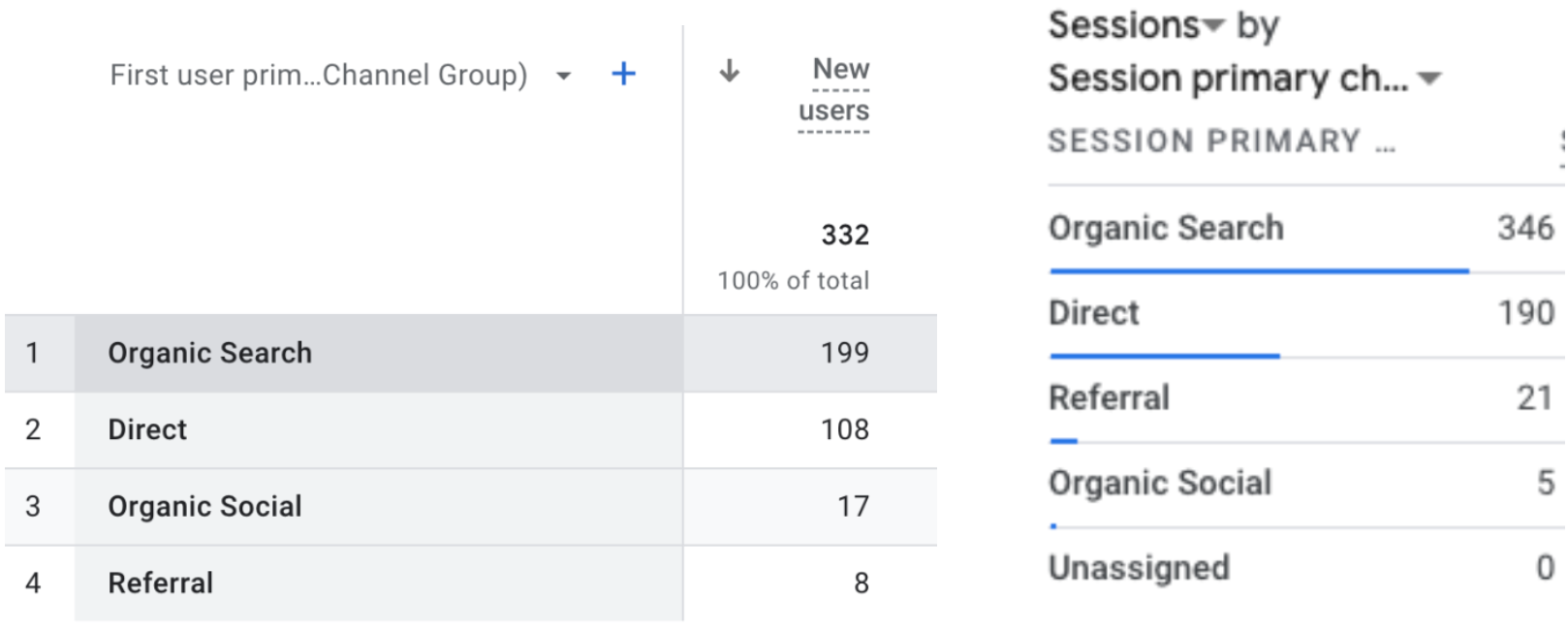1568x631 pixels.
Task: Click the New users column header
Action: [834, 89]
